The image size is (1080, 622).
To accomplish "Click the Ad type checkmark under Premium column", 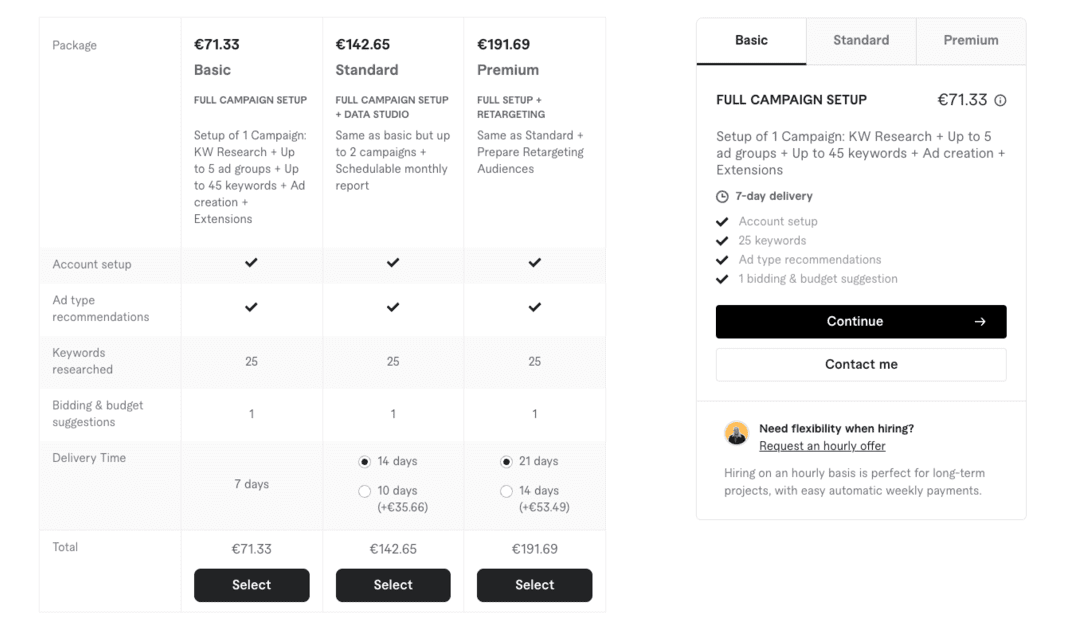I will tap(535, 307).
